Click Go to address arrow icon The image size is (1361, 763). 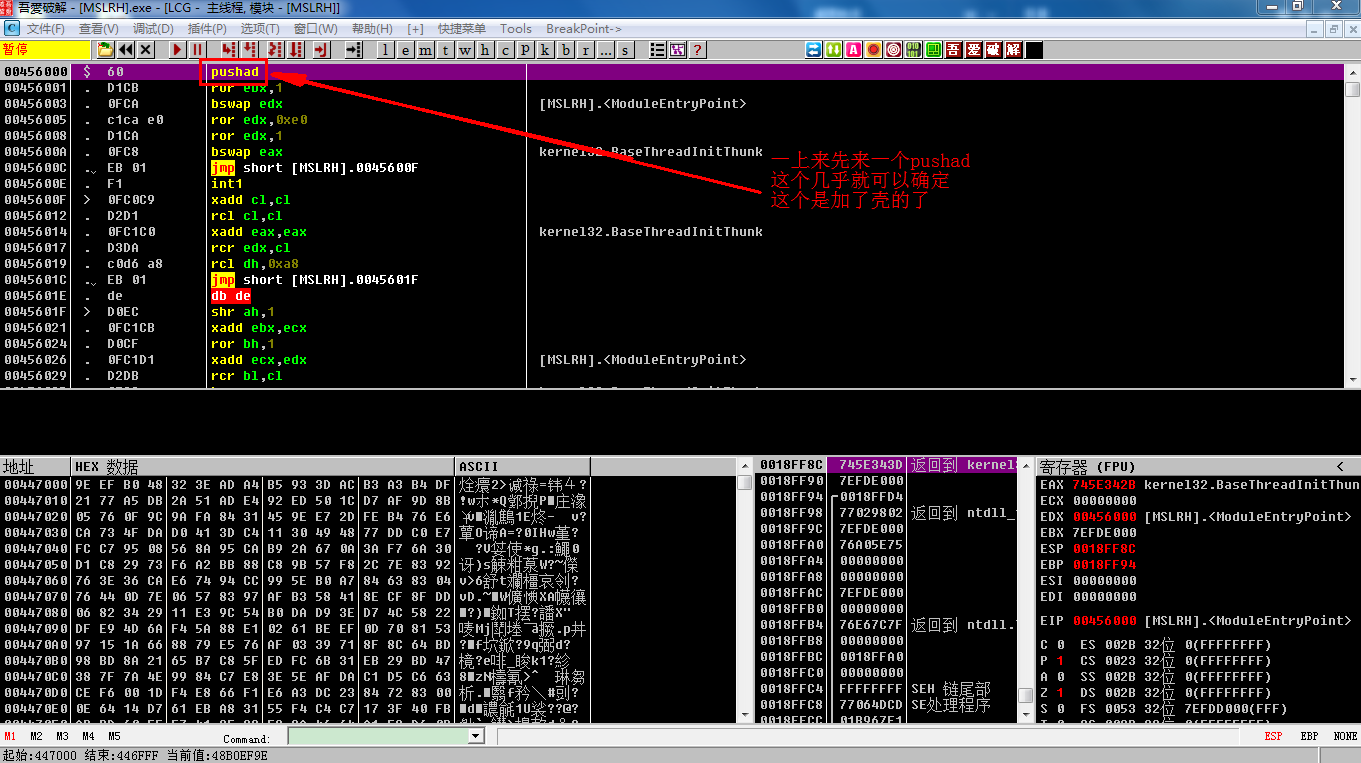tap(353, 49)
